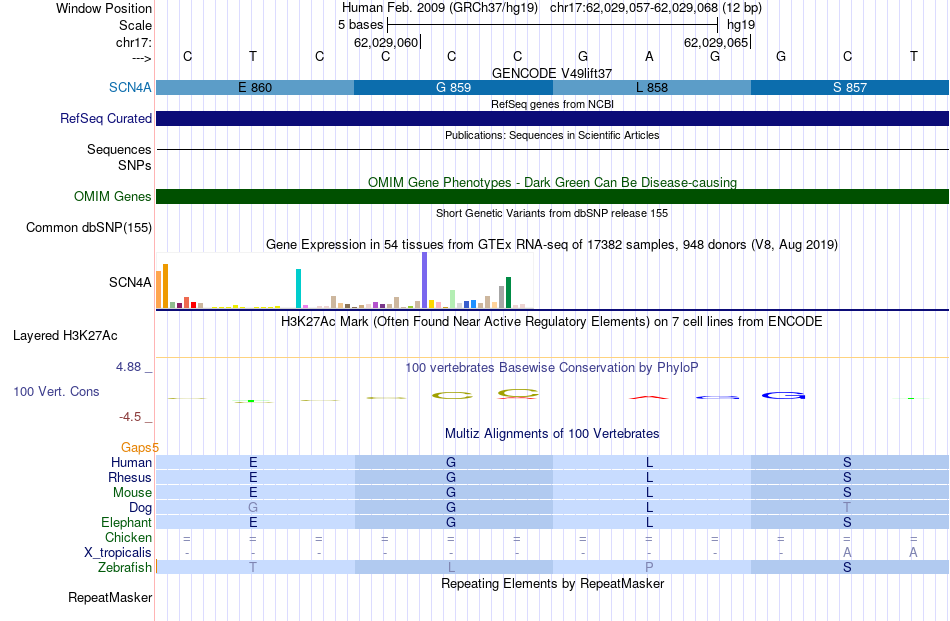Click the chr17: base position label
The image size is (950, 621).
pos(133,42)
